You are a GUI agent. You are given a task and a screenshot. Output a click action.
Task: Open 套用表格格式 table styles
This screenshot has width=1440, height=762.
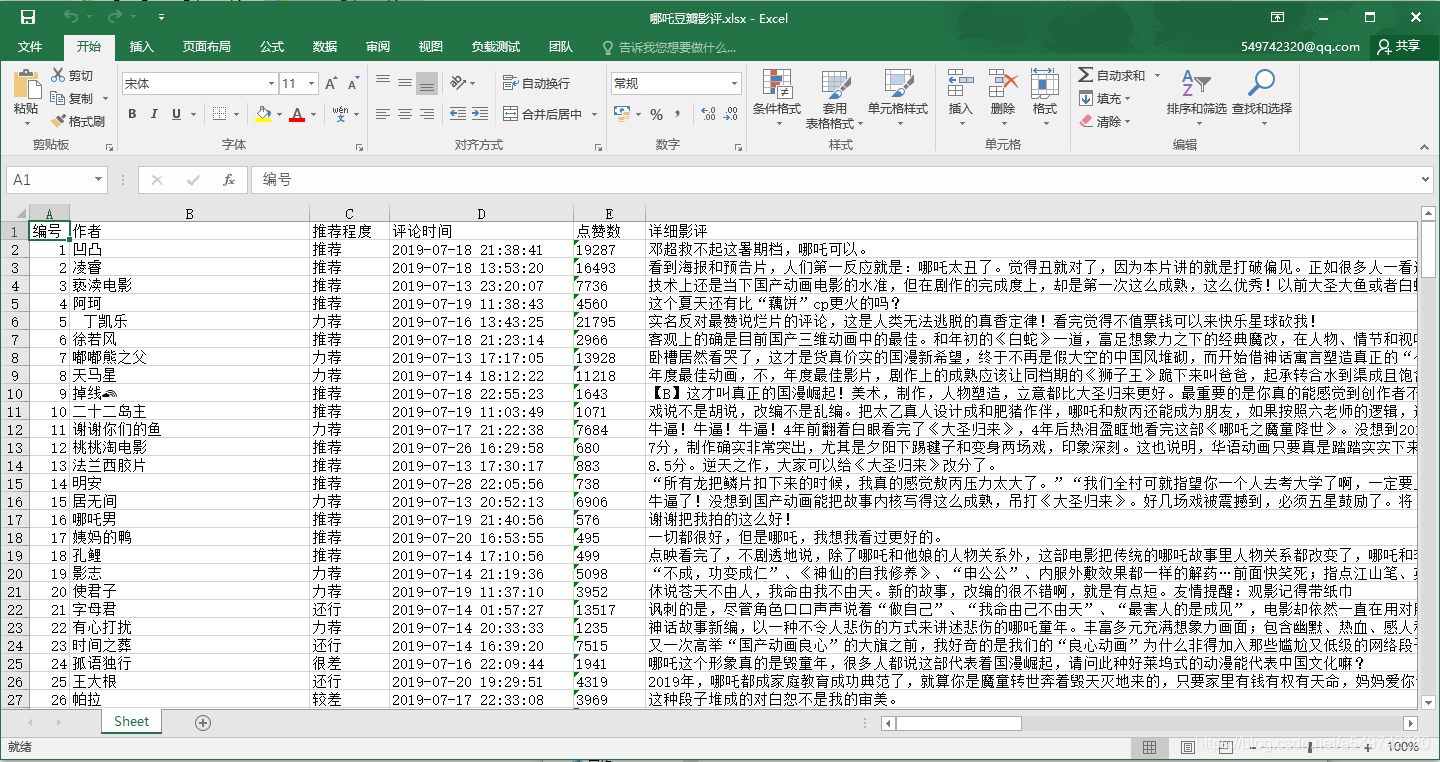coord(835,98)
